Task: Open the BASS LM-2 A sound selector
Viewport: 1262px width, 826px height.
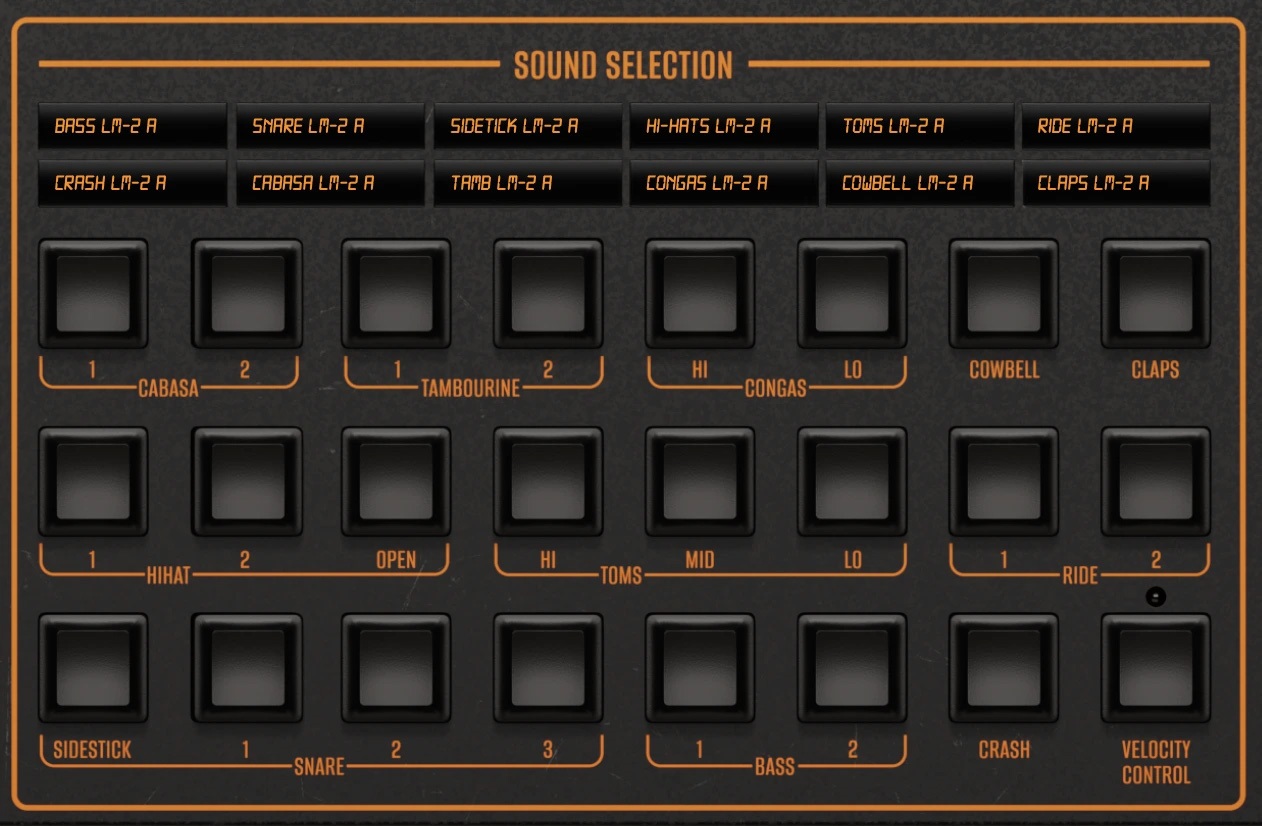Action: pyautogui.click(x=131, y=125)
